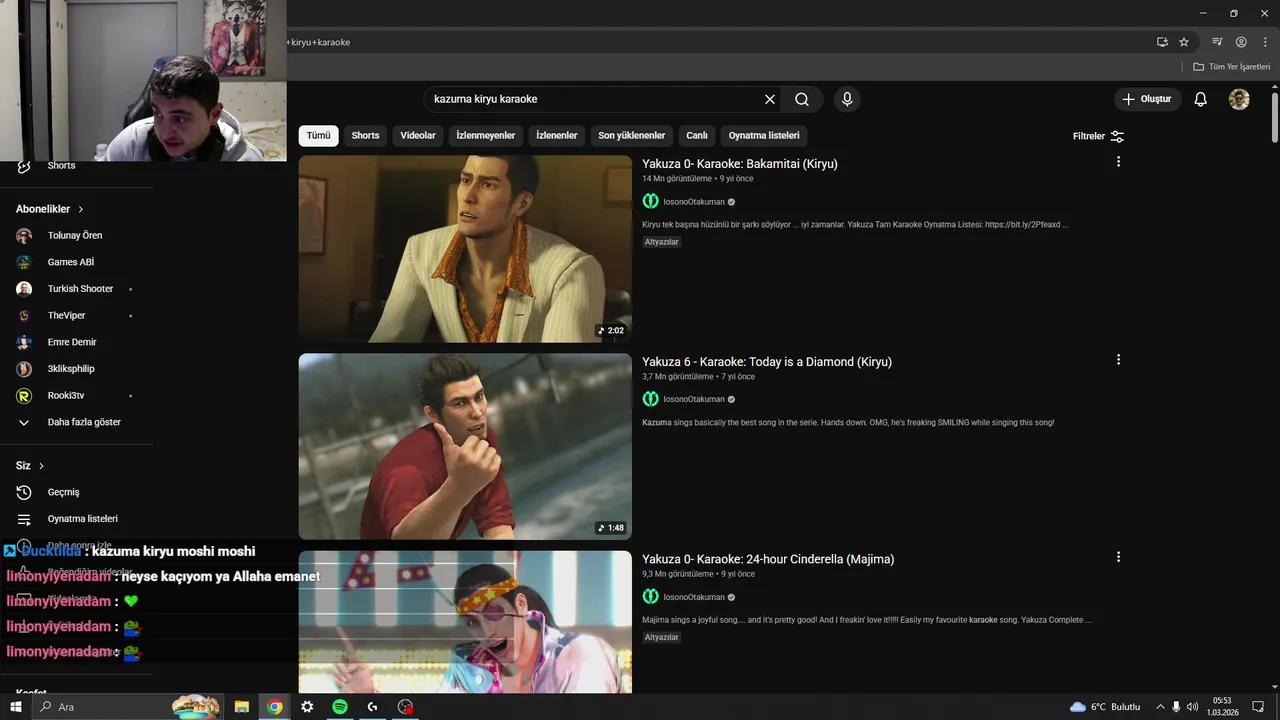Open the Today is a Diamond thumbnail
Image resolution: width=1280 pixels, height=720 pixels.
pyautogui.click(x=465, y=446)
